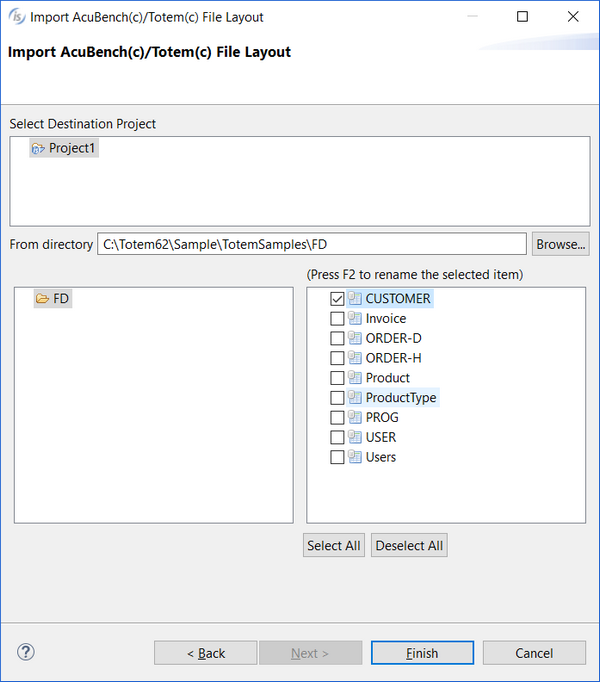This screenshot has height=682, width=600.
Task: Tick the ORDER-H checkbox
Action: (x=337, y=358)
